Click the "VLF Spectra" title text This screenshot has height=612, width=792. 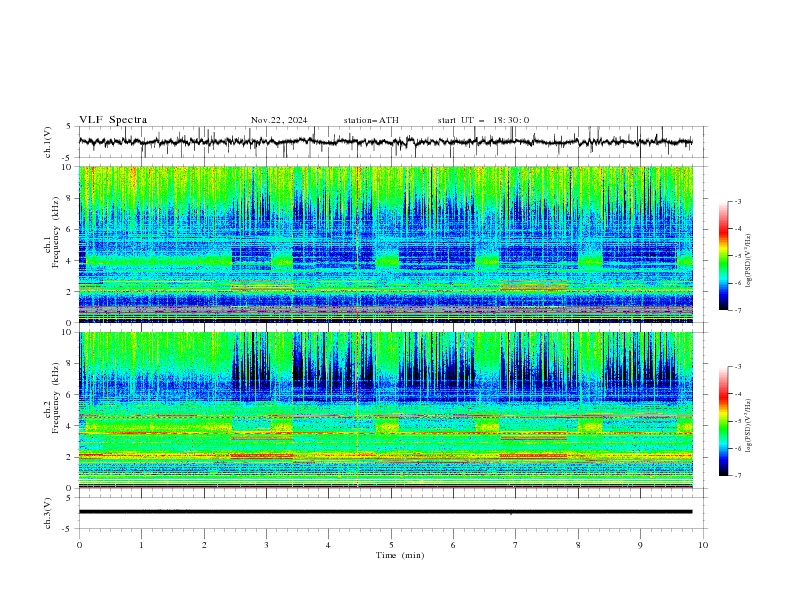113,120
